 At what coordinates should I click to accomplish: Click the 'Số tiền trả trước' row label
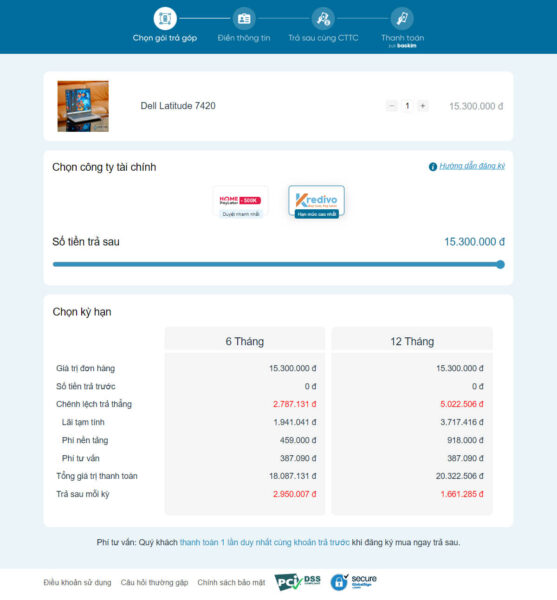point(86,386)
